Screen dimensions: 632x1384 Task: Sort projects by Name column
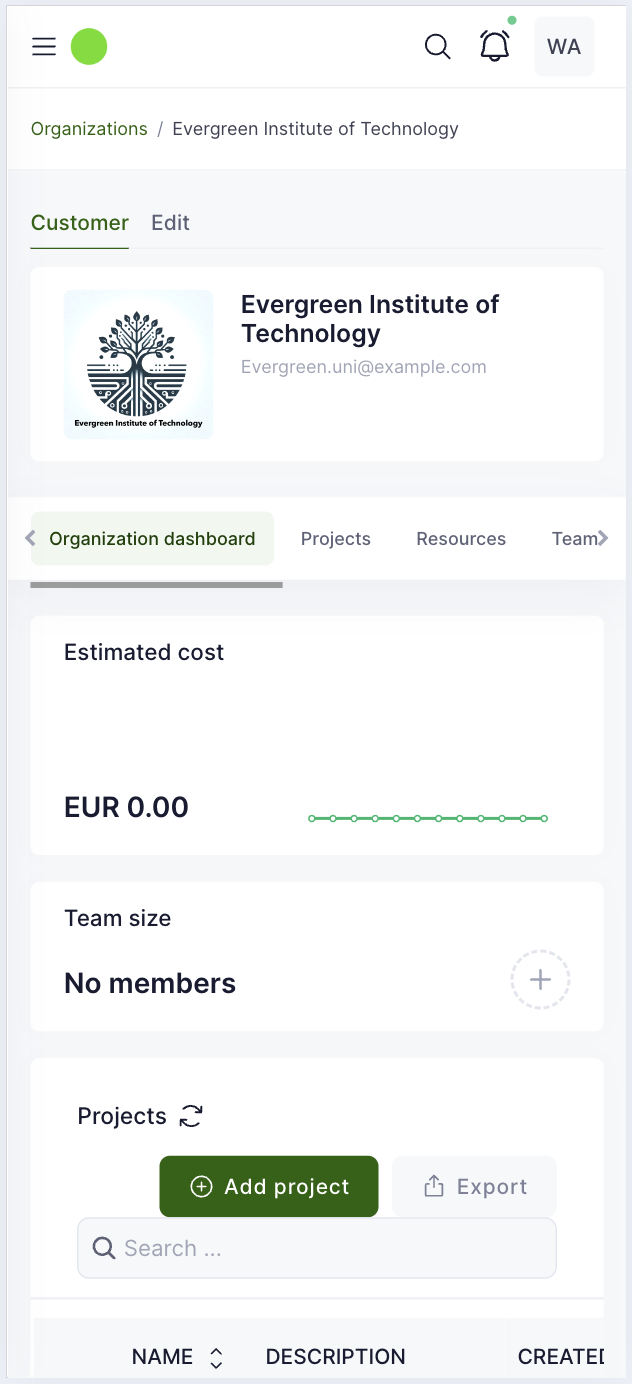(216, 1357)
